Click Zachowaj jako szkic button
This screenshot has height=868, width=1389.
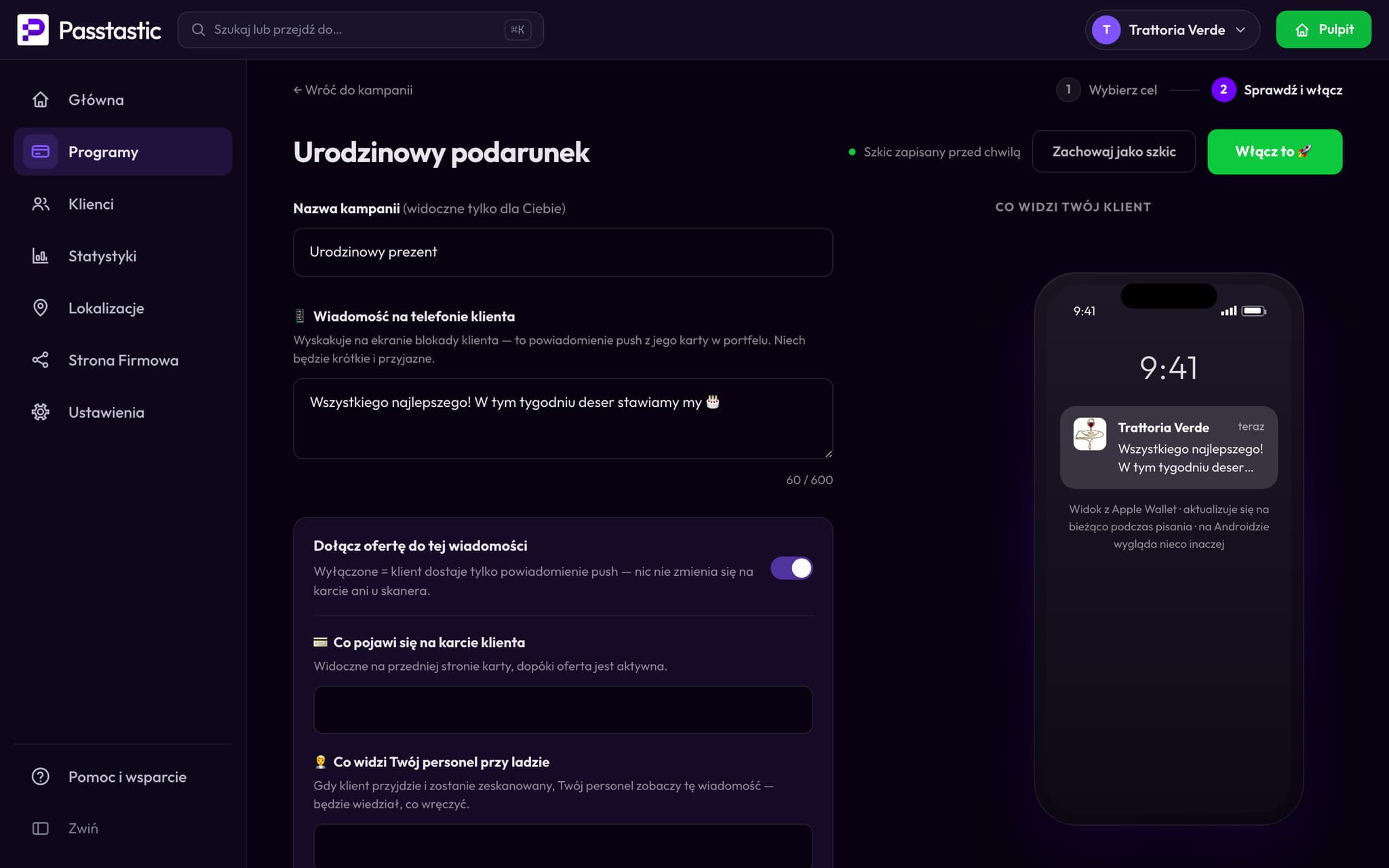click(x=1114, y=152)
